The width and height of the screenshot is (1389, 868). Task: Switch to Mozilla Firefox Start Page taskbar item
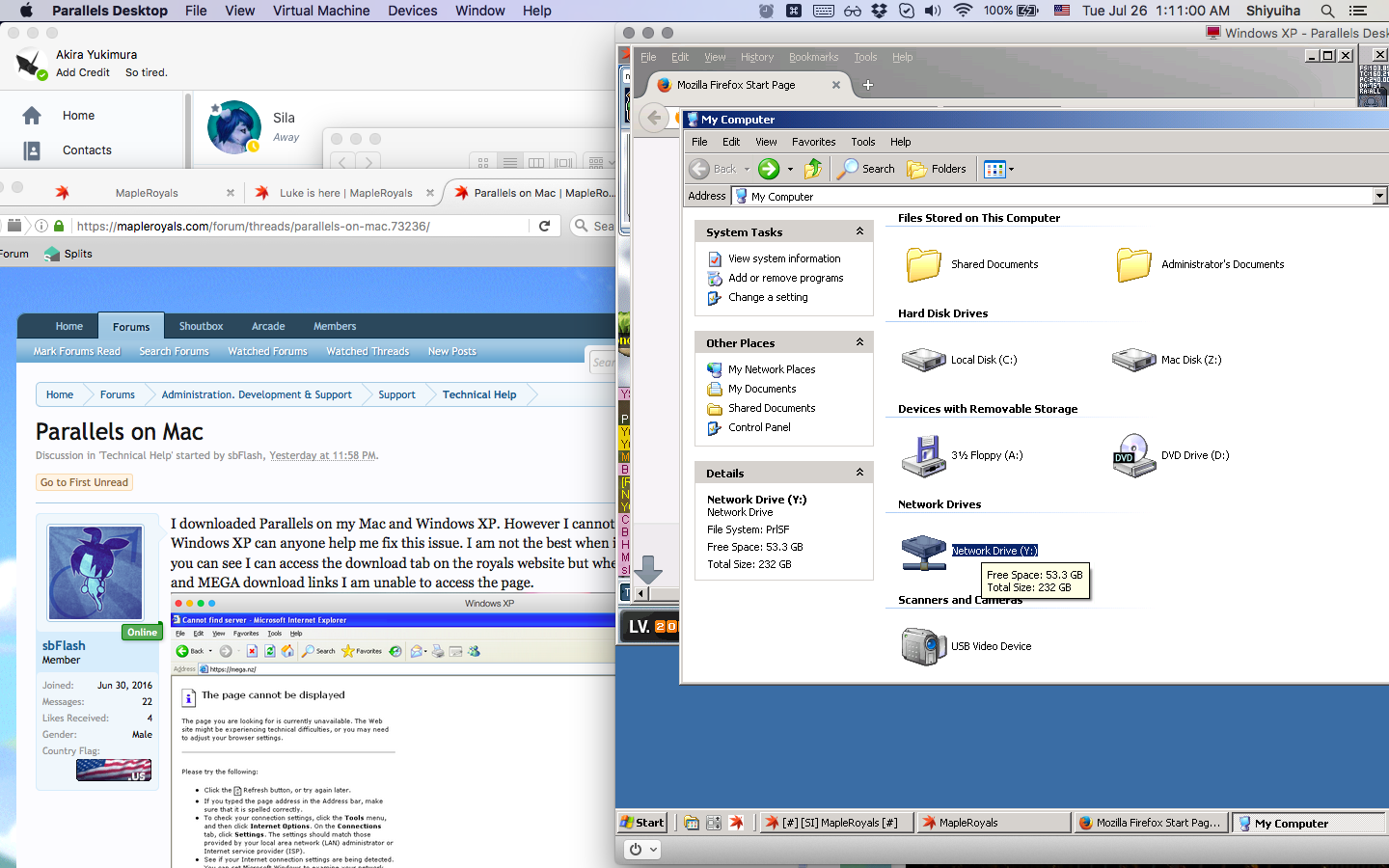coord(1150,823)
